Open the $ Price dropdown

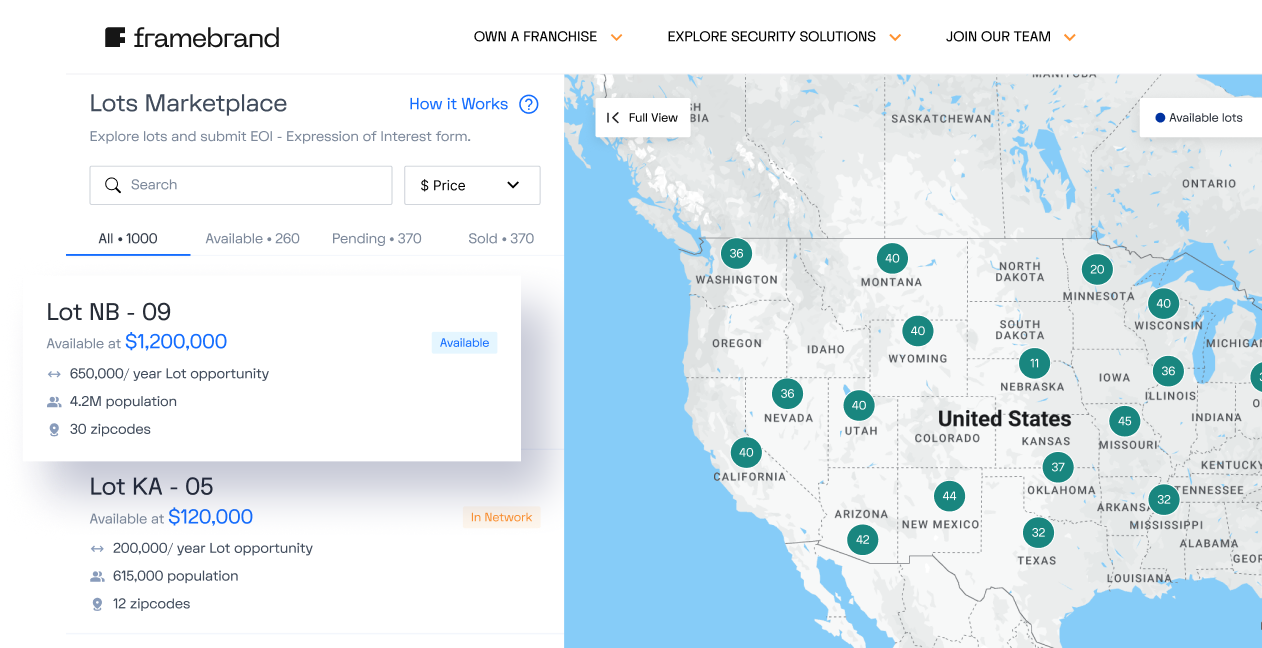coord(472,185)
